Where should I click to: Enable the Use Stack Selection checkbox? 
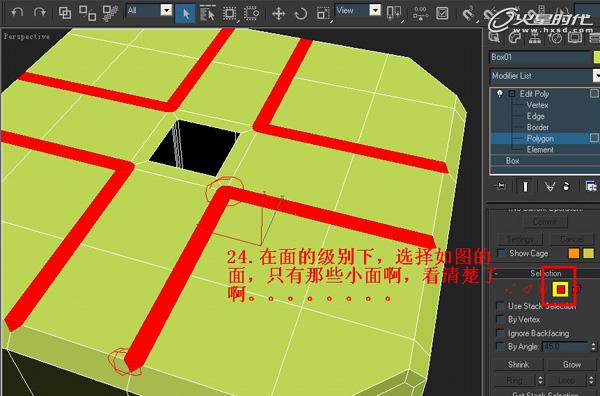[x=500, y=306]
